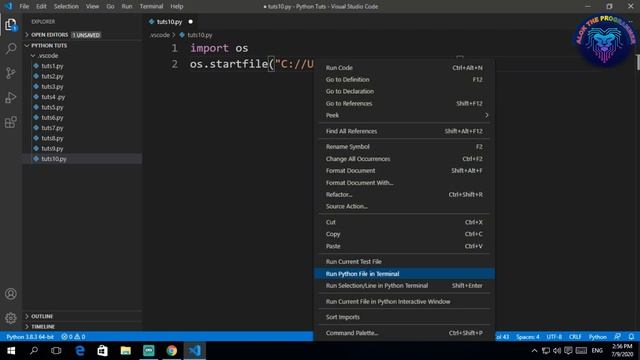Select Go to Definition

[404, 80]
